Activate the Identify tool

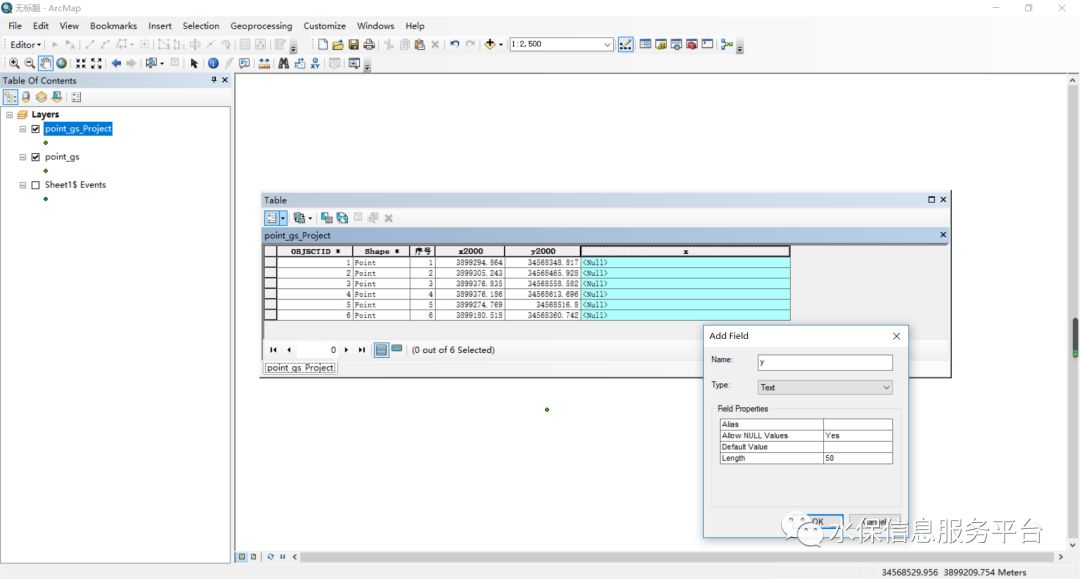point(214,63)
